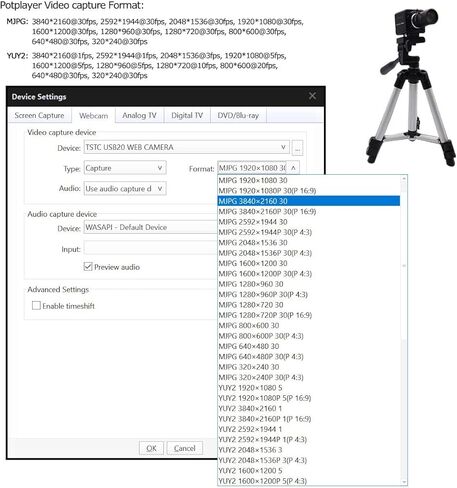This screenshot has width=457, height=488.
Task: Select MJPG 2592×1944P 30(P 4:3)
Action: point(309,232)
